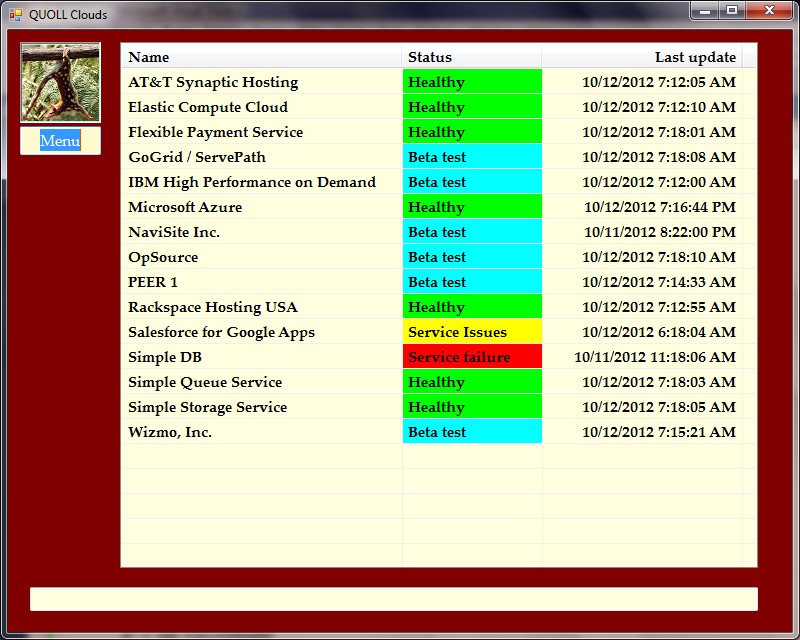Image resolution: width=800 pixels, height=640 pixels.
Task: Click the quoll animal picture thumbnail
Action: [x=61, y=83]
